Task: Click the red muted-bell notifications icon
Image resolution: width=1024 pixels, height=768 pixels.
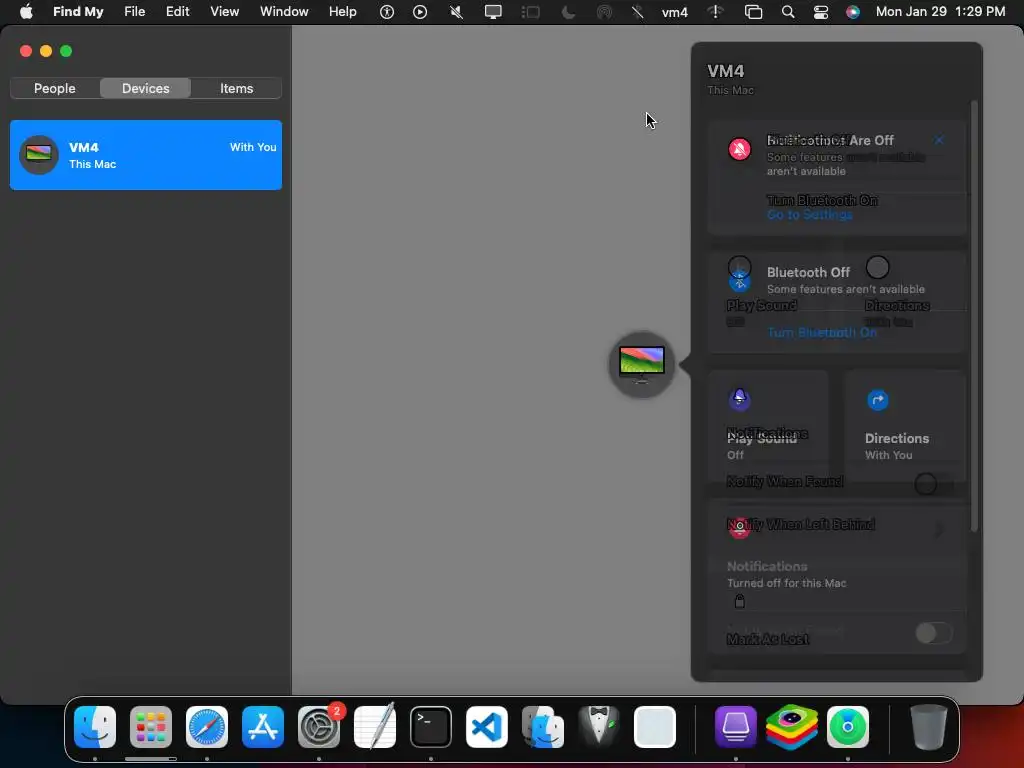Action: click(739, 150)
